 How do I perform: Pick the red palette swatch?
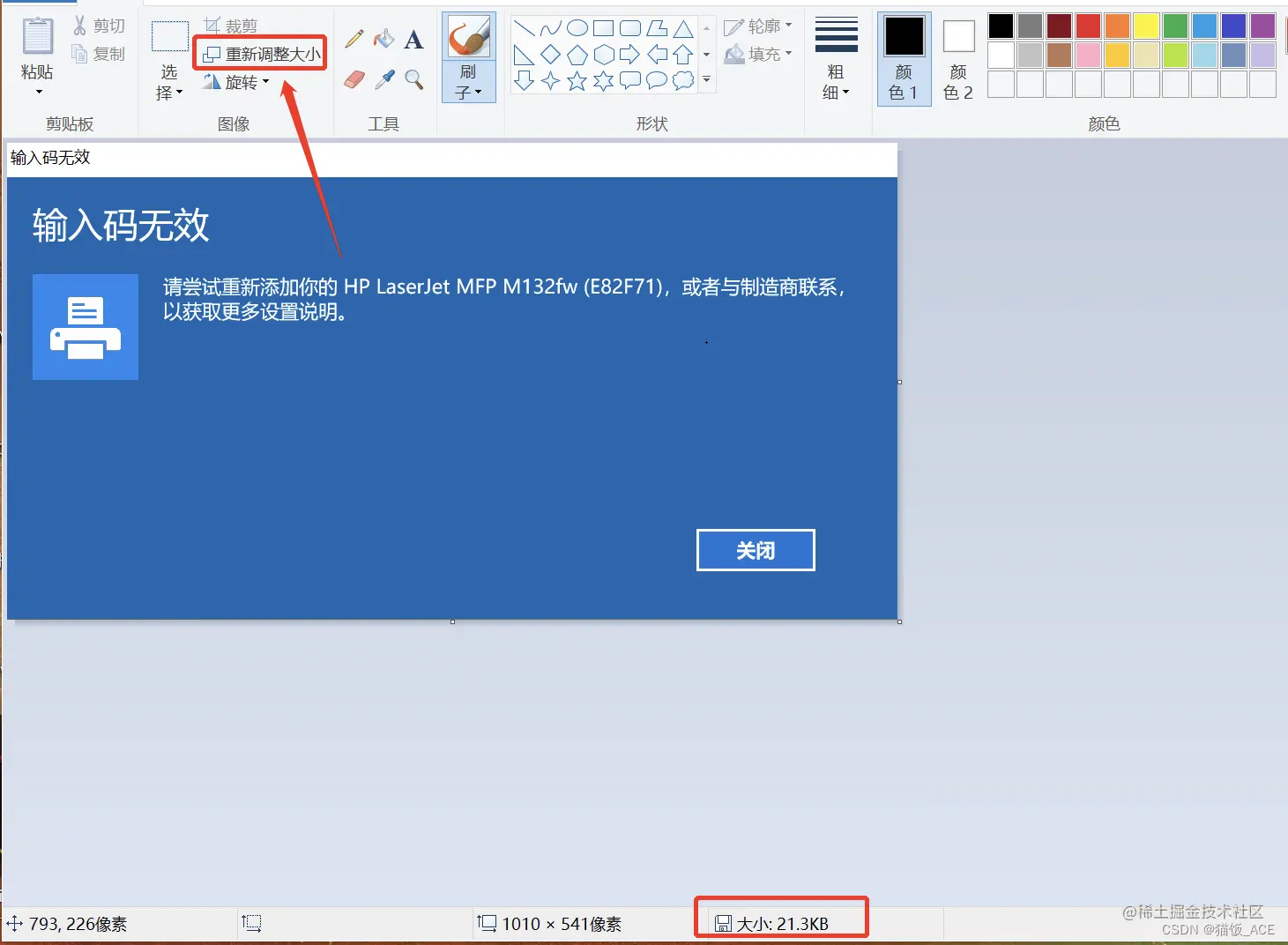point(1088,26)
